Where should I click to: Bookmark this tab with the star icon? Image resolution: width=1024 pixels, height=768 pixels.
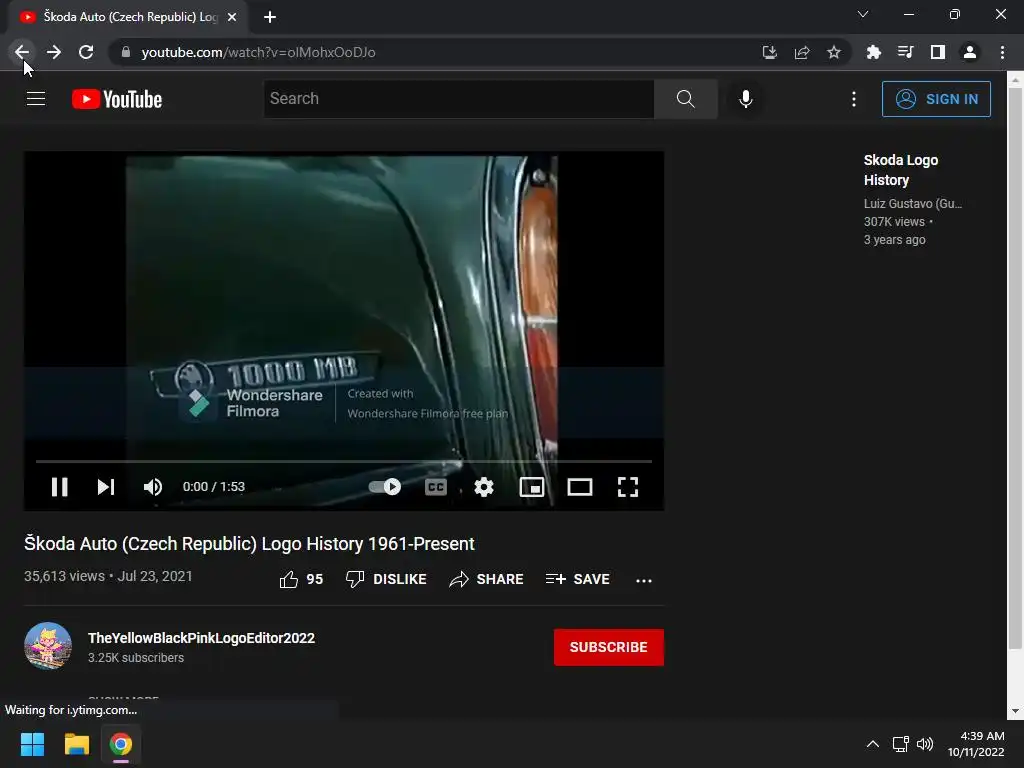point(834,52)
